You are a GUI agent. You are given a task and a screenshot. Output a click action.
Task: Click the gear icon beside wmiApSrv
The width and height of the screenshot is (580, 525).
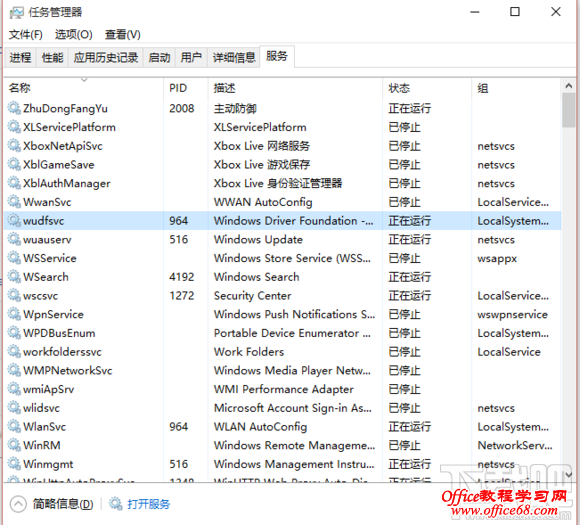point(14,389)
